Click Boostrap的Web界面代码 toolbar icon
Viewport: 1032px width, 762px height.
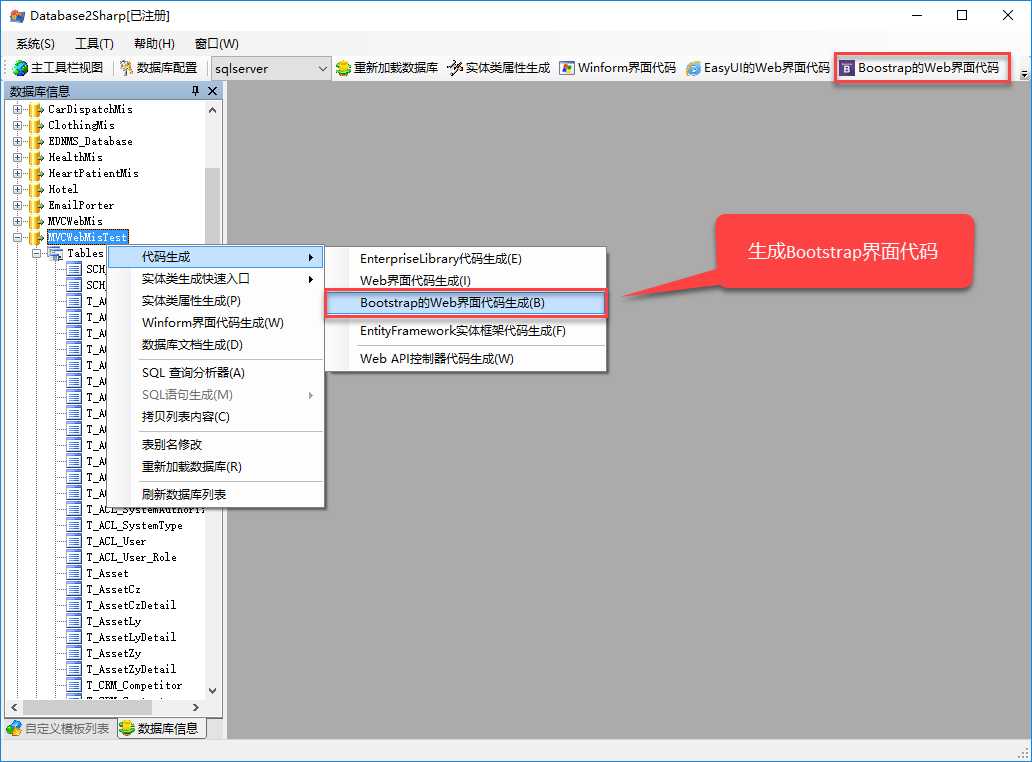(847, 68)
